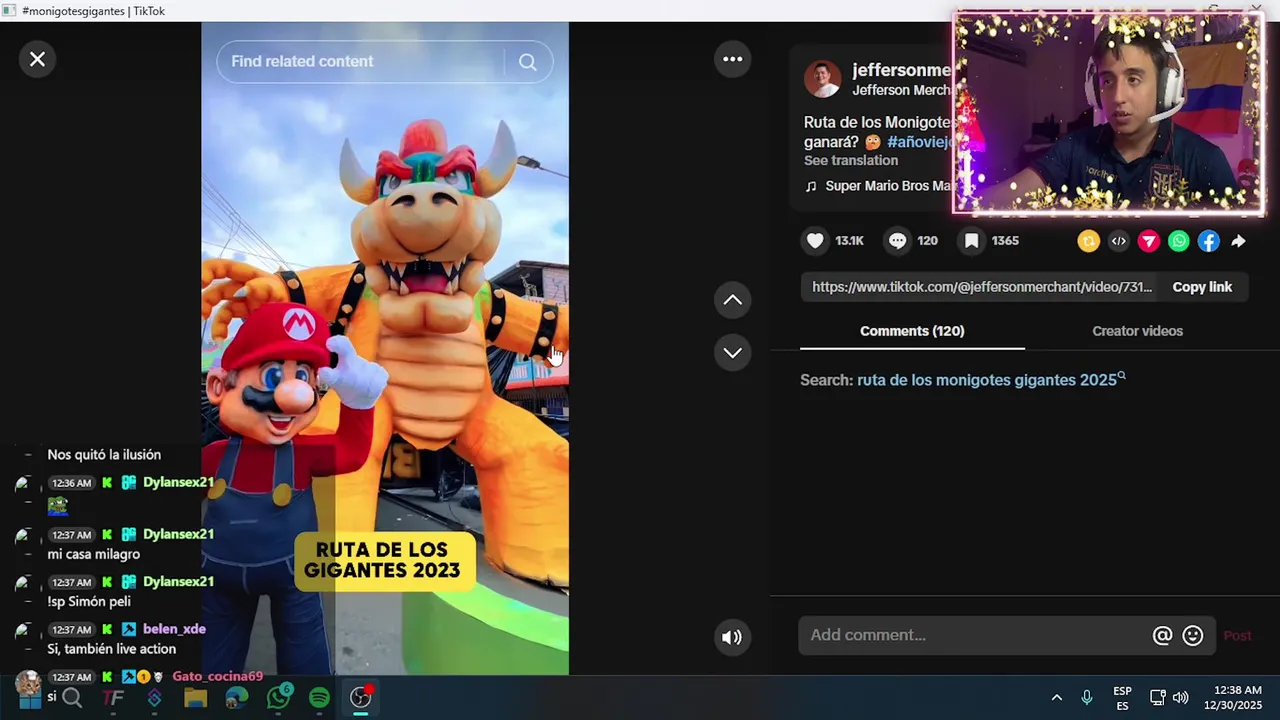Open more share options arrow

pos(1238,241)
